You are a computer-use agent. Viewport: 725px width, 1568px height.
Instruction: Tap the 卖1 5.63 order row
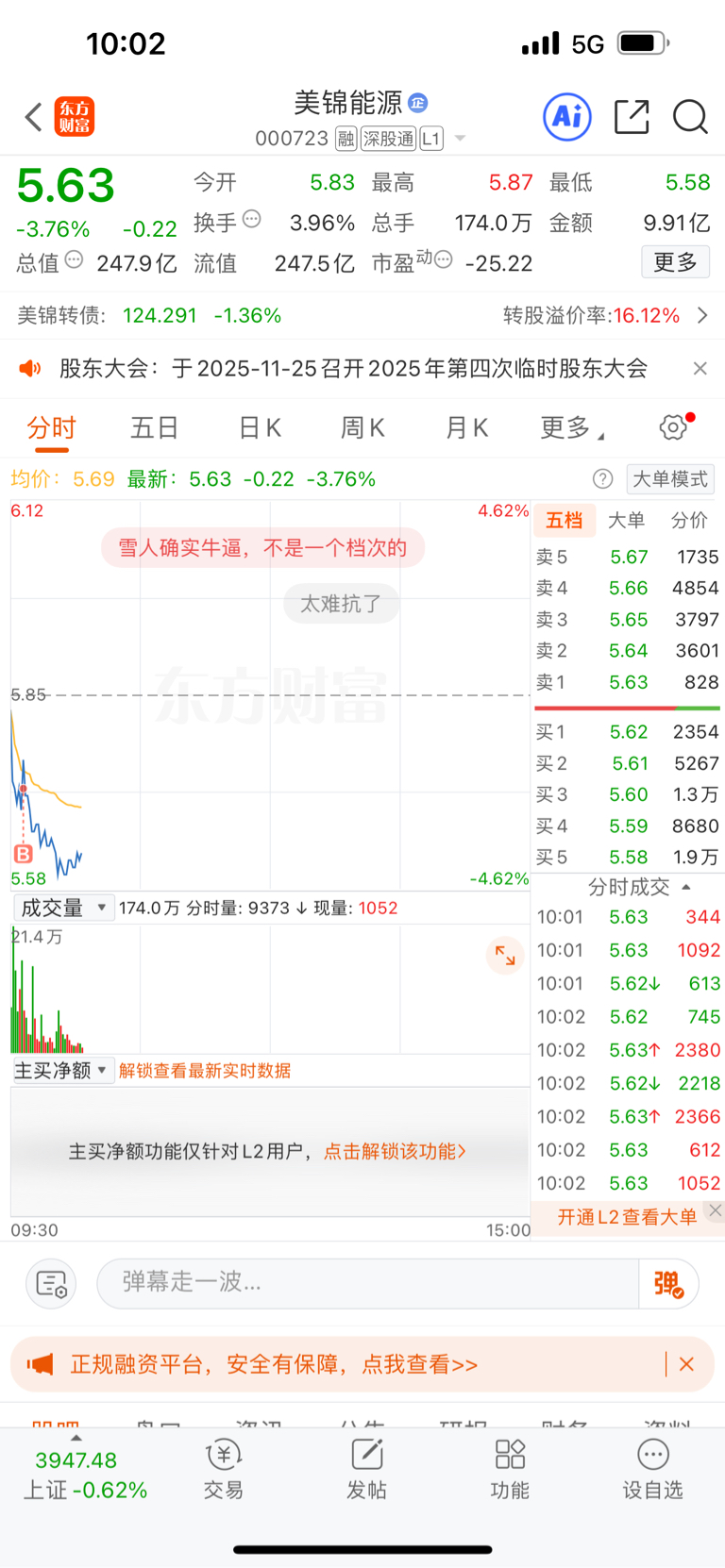(628, 681)
